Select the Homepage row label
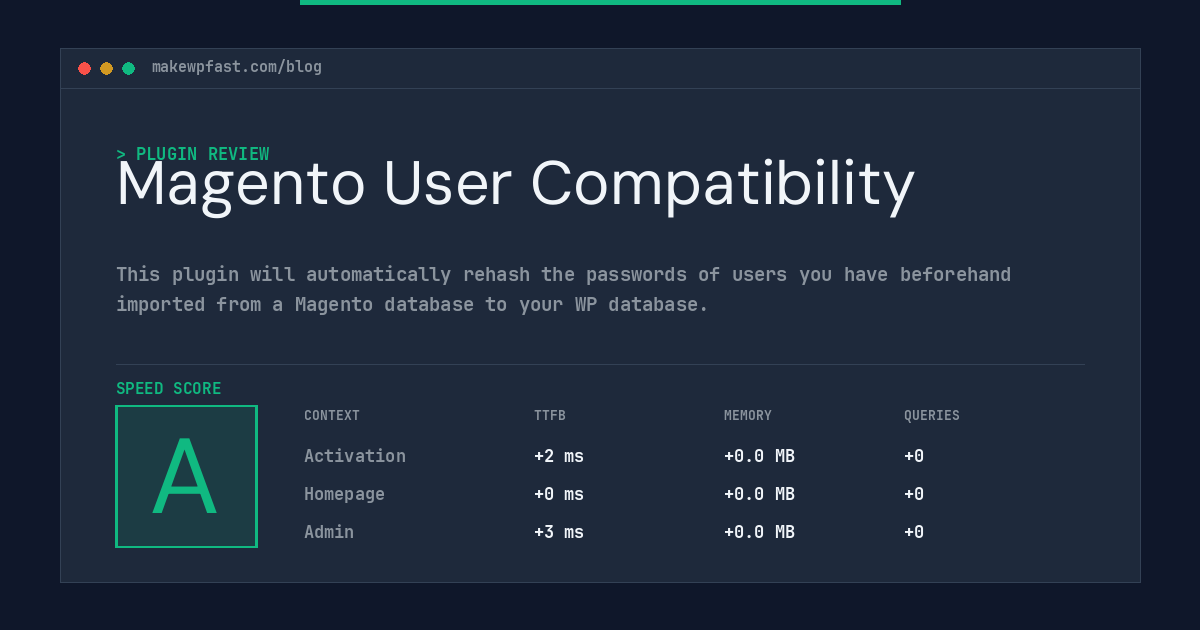 click(344, 494)
